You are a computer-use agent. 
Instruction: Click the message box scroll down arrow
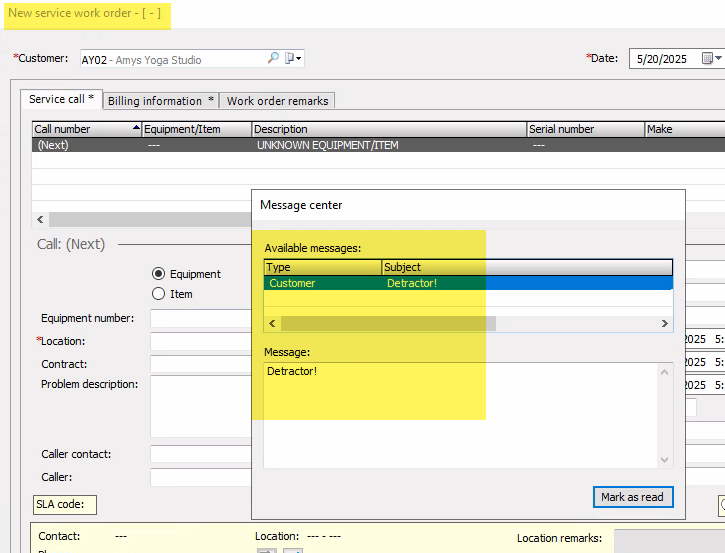tap(664, 459)
